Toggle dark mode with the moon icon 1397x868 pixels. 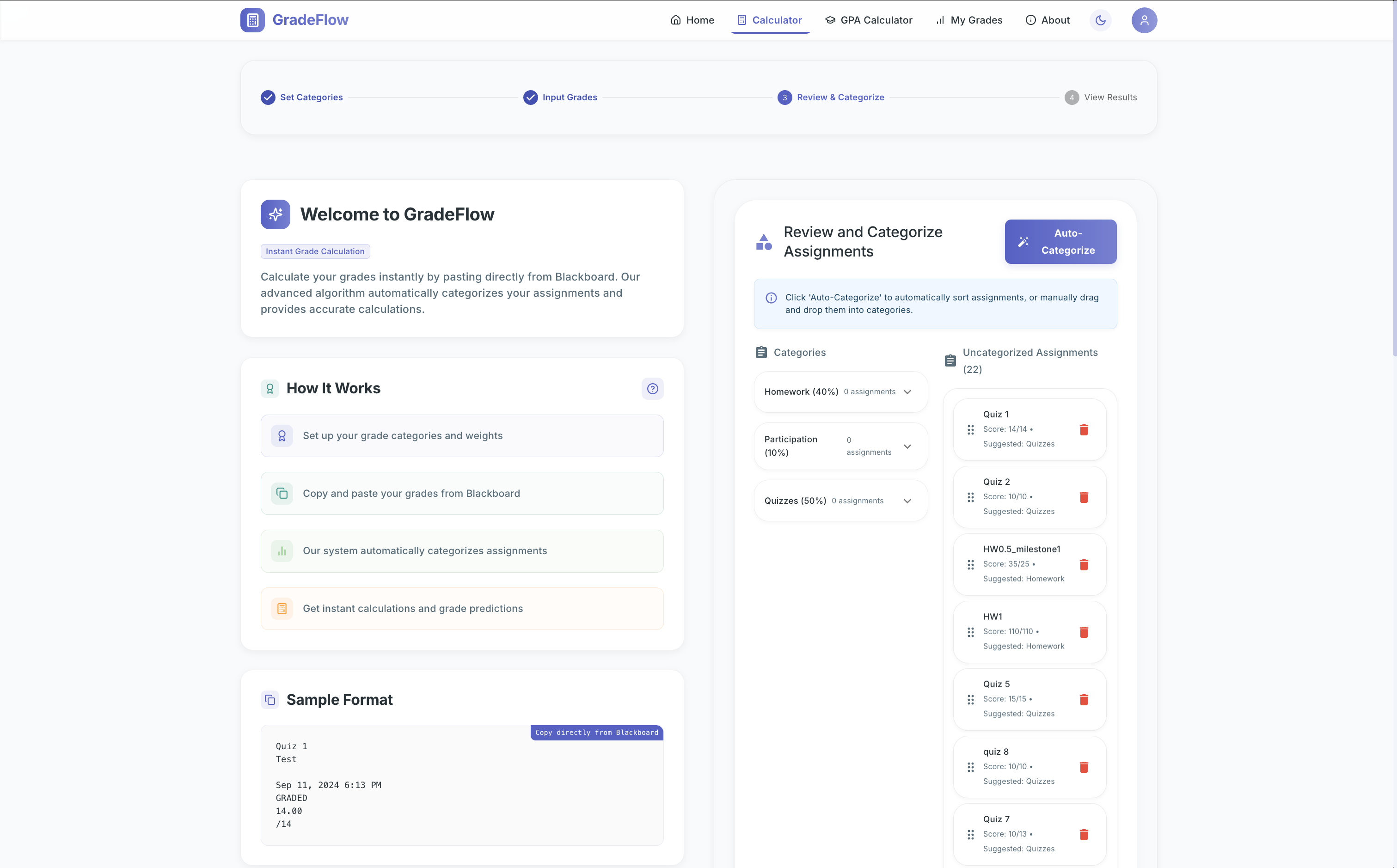(x=1100, y=20)
